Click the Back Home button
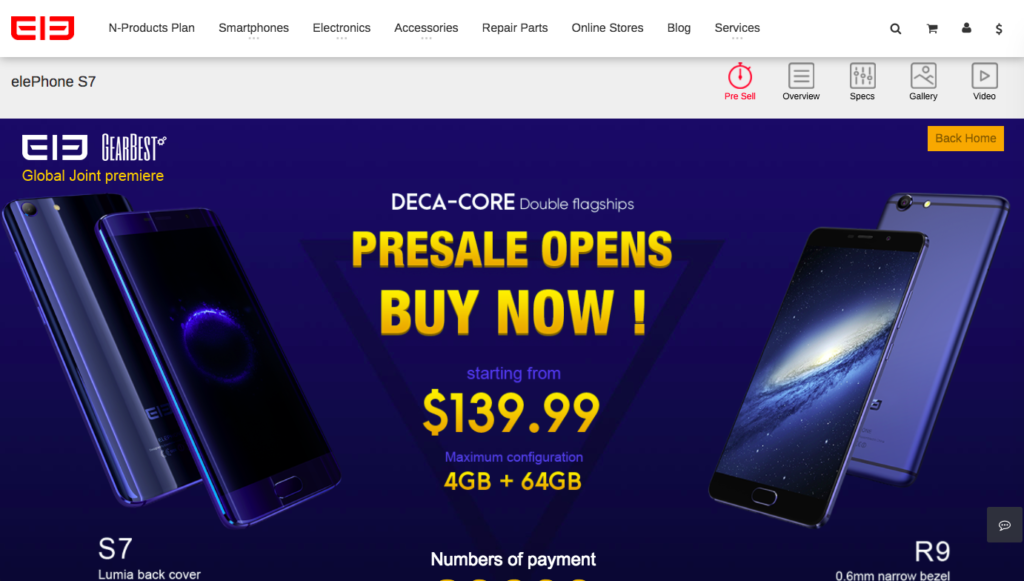Viewport: 1024px width, 581px height. click(x=965, y=138)
